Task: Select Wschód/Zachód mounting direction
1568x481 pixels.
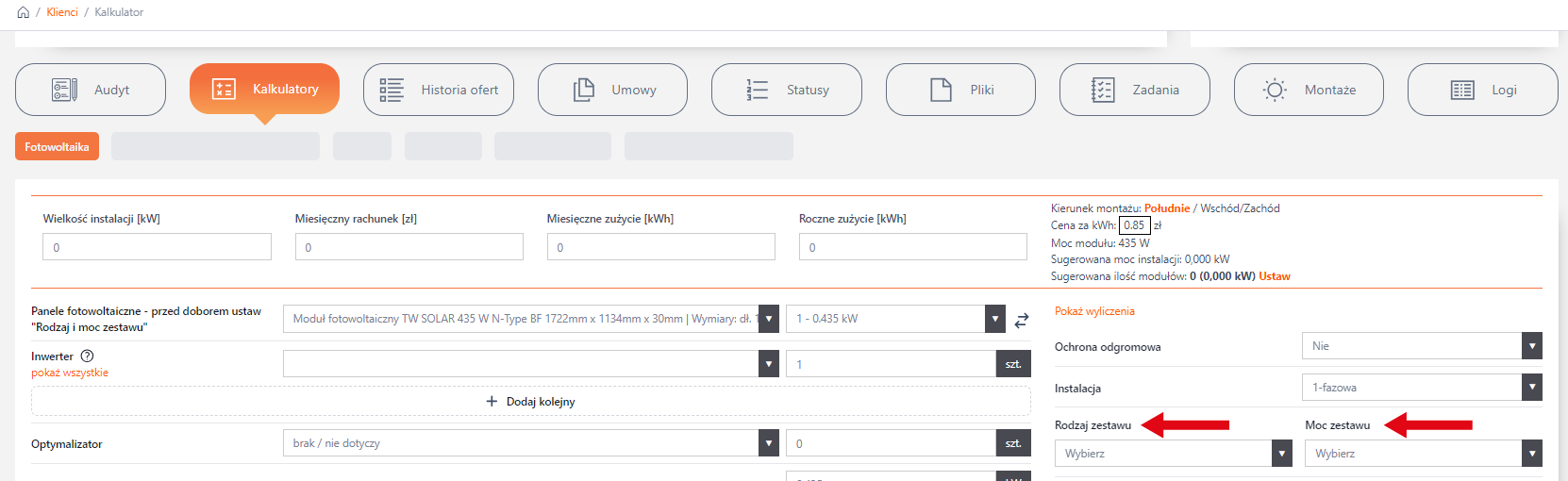Action: [1240, 208]
